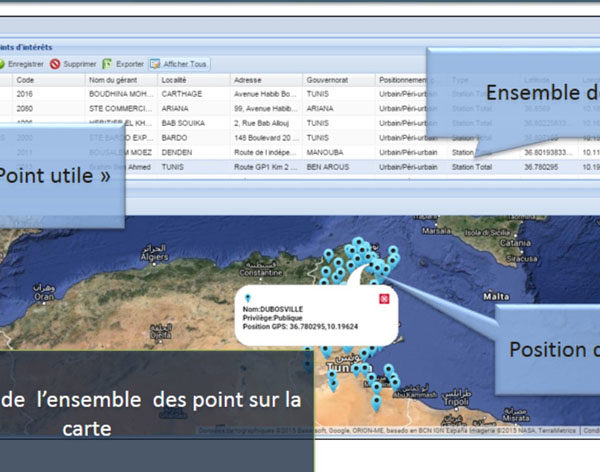Image resolution: width=600 pixels, height=472 pixels.
Task: Select the northernmost blue map marker
Action: (x=357, y=243)
